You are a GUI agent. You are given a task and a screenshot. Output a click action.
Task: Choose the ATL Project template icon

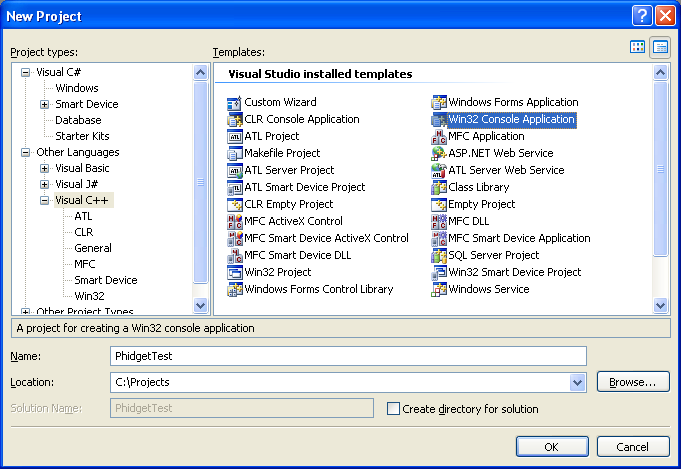click(235, 137)
